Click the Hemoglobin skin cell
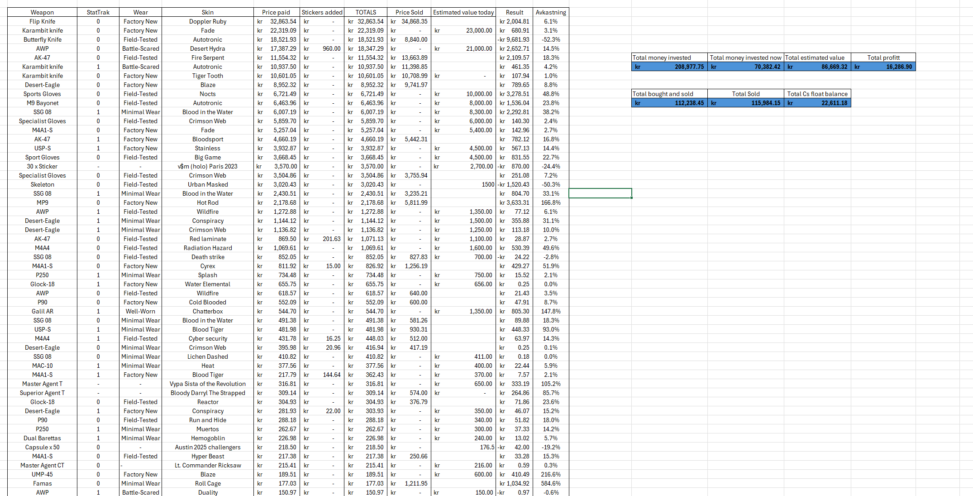This screenshot has width=973, height=496. (x=207, y=437)
